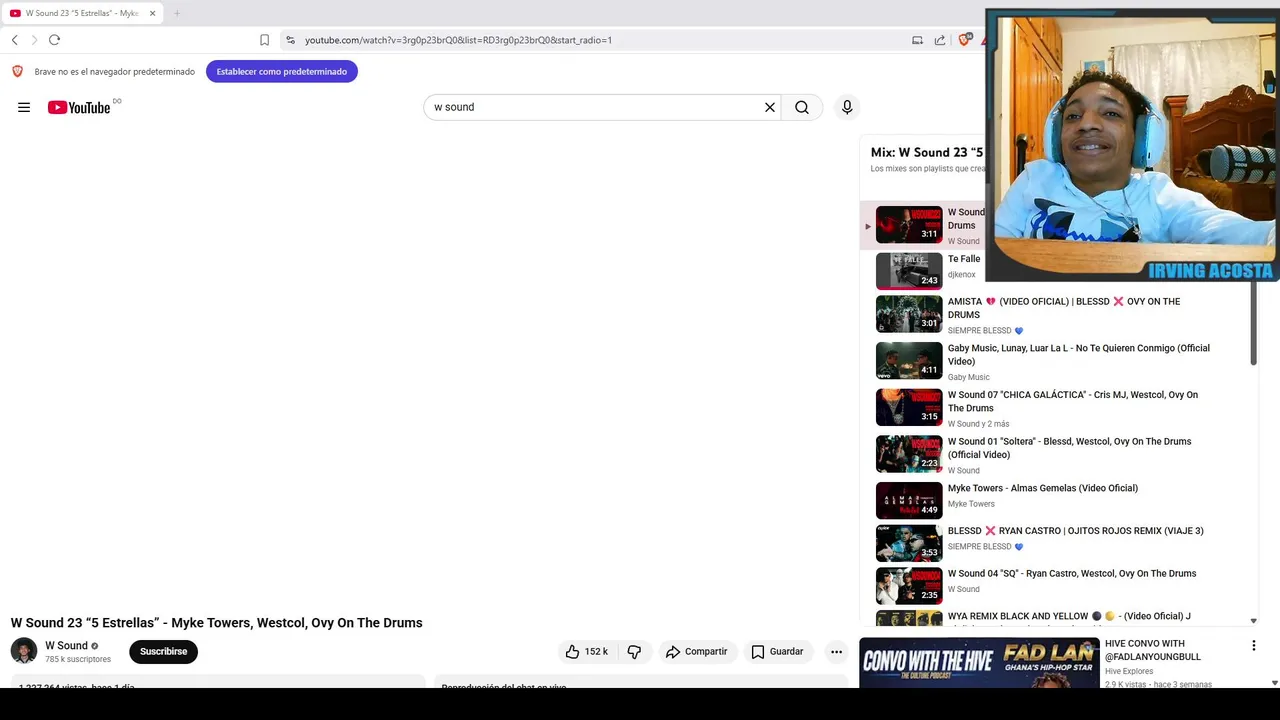This screenshot has width=1280, height=720.
Task: Go to the YouTube home logo
Action: coord(79,107)
